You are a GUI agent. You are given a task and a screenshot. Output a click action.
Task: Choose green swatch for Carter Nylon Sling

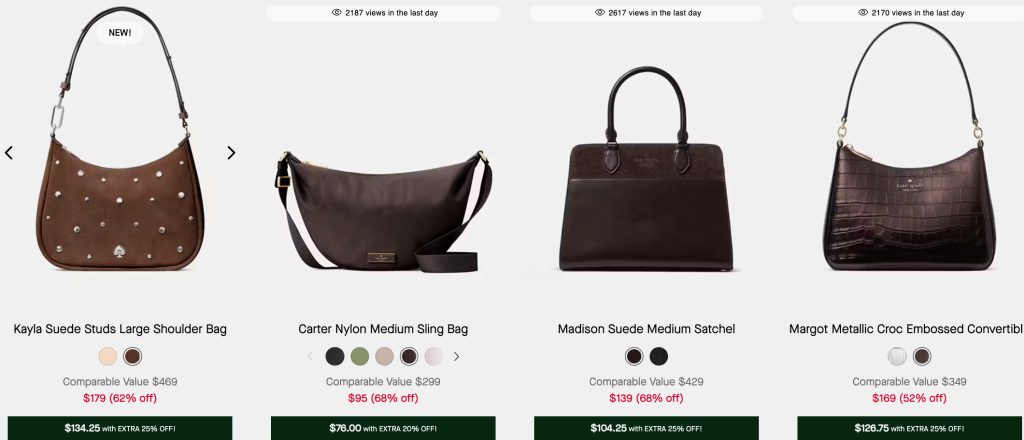point(360,356)
